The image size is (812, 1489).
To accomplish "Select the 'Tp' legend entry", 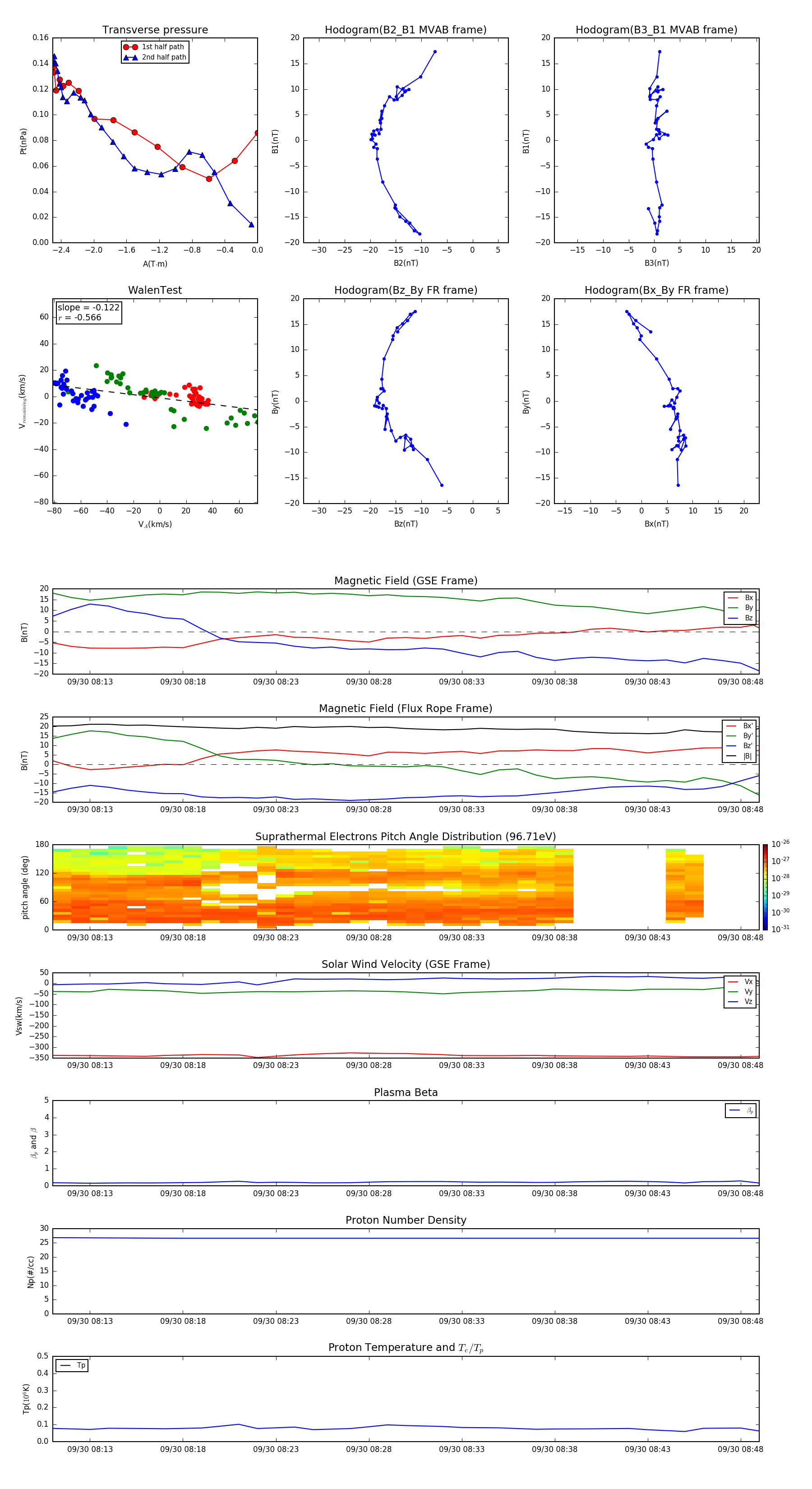I will 72,1365.
